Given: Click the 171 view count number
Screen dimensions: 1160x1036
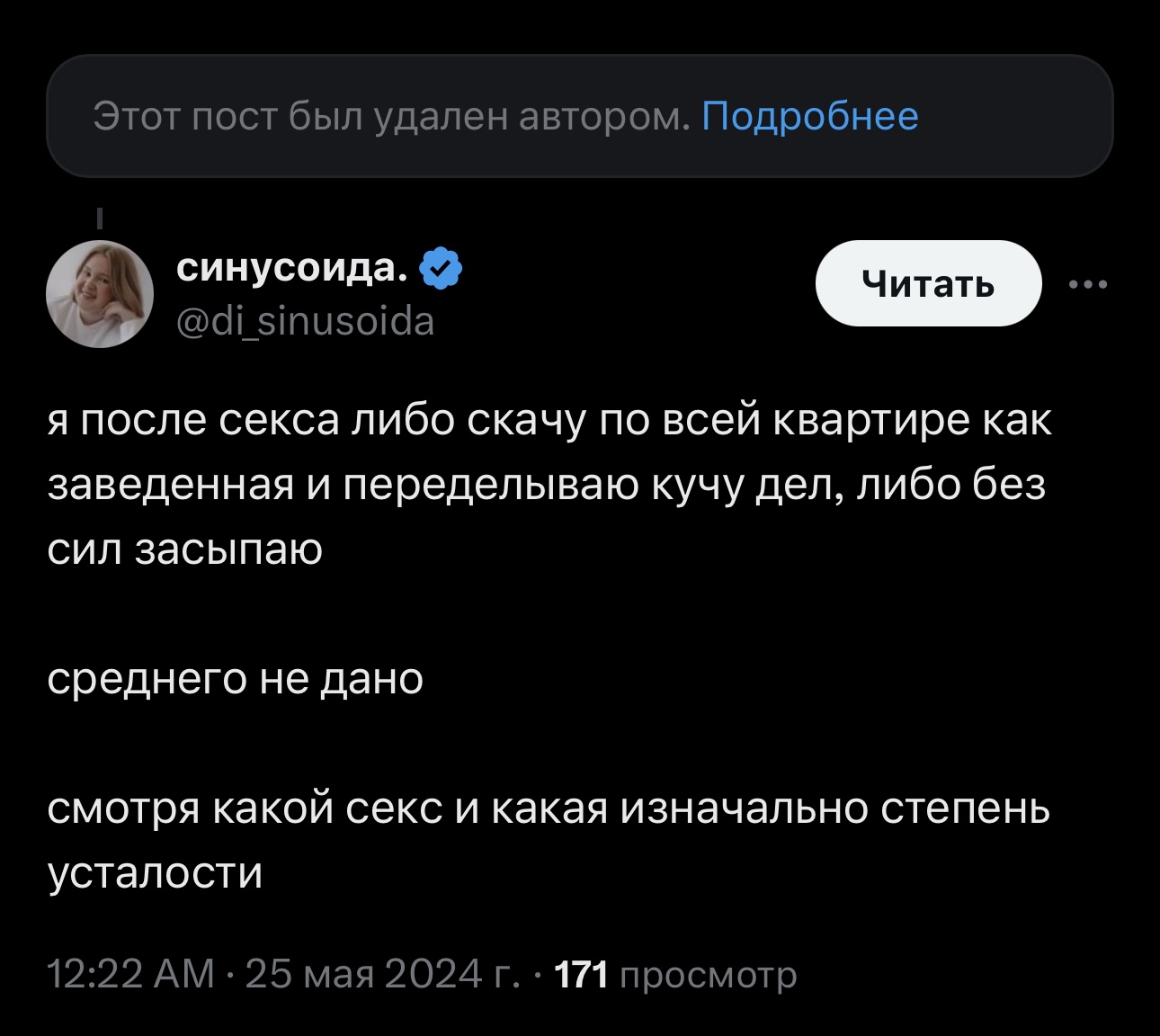Looking at the screenshot, I should (582, 974).
